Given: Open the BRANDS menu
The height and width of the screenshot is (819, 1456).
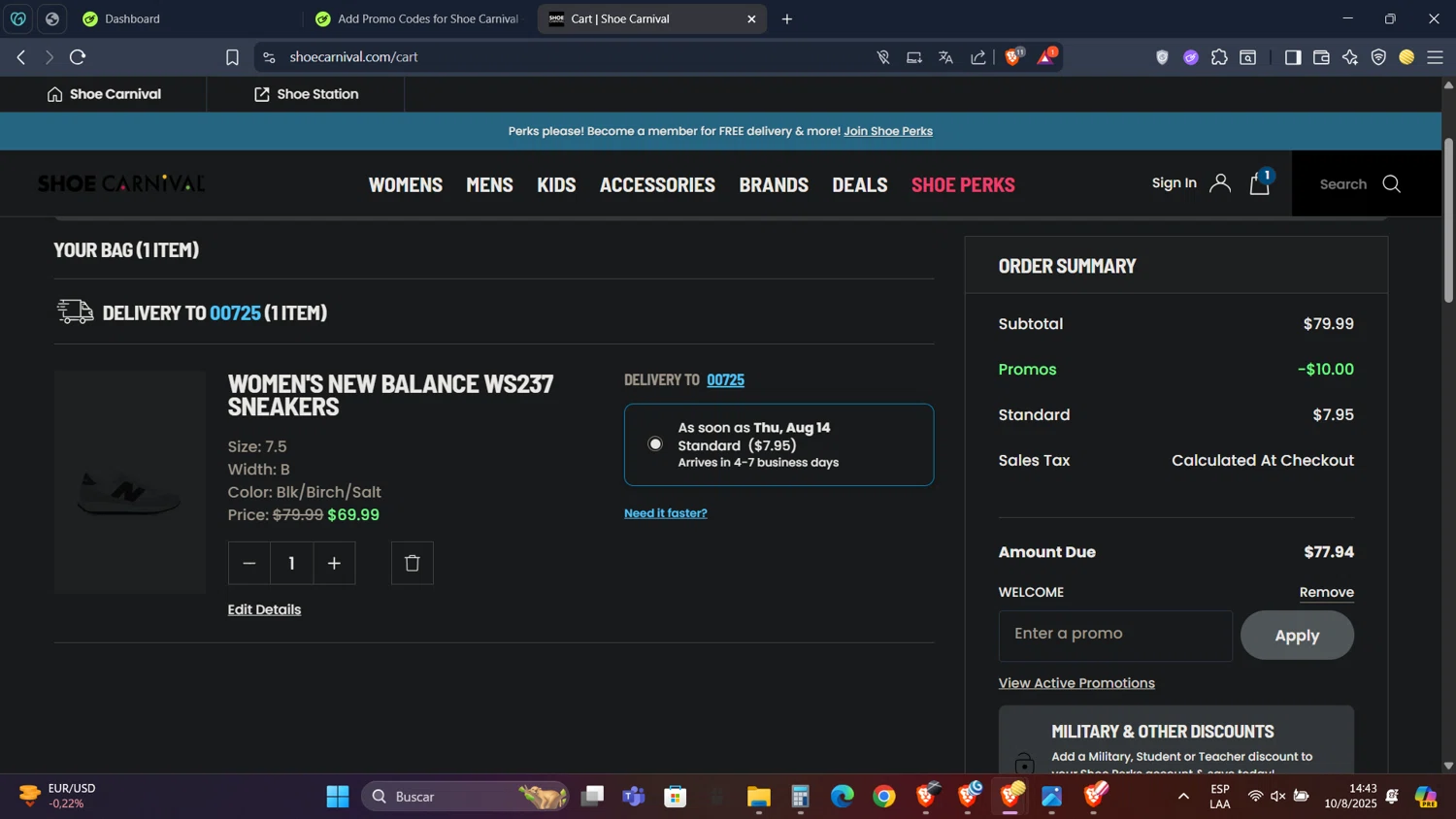Looking at the screenshot, I should click(x=774, y=184).
